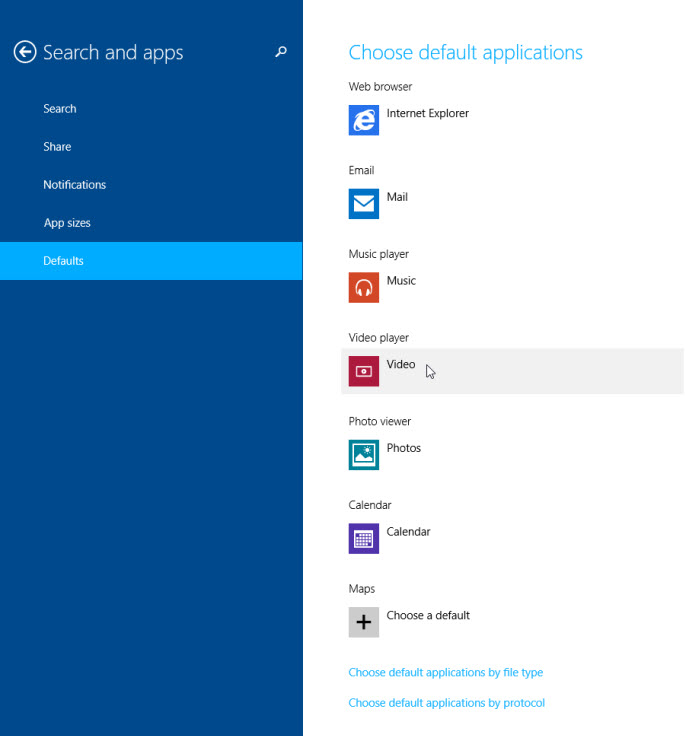Click Choose a default for Maps
This screenshot has width=685, height=736.
click(x=428, y=615)
